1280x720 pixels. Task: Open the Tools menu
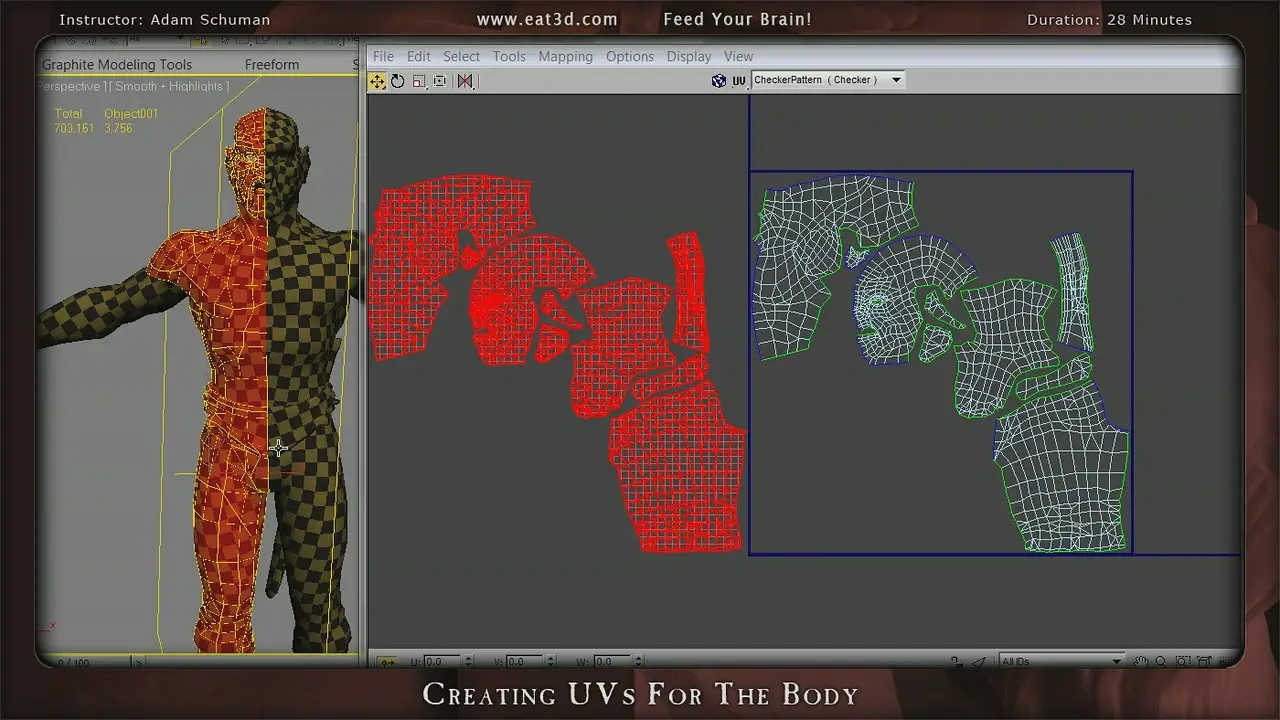click(x=509, y=56)
